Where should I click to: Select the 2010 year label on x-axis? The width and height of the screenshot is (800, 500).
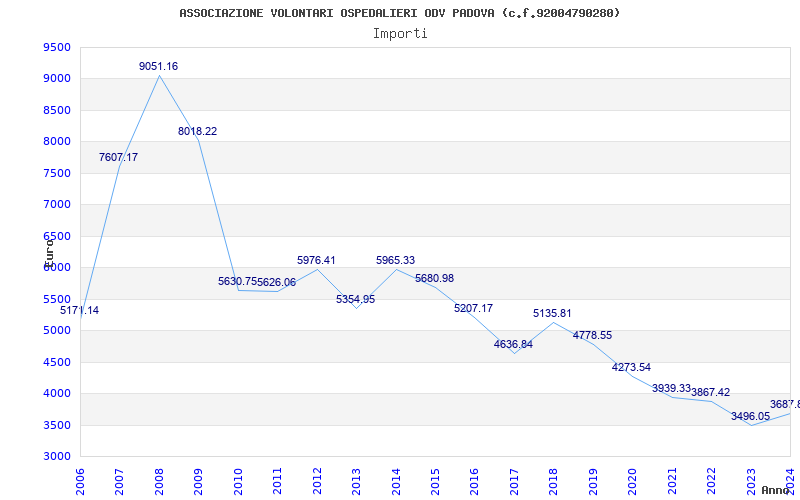(238, 482)
